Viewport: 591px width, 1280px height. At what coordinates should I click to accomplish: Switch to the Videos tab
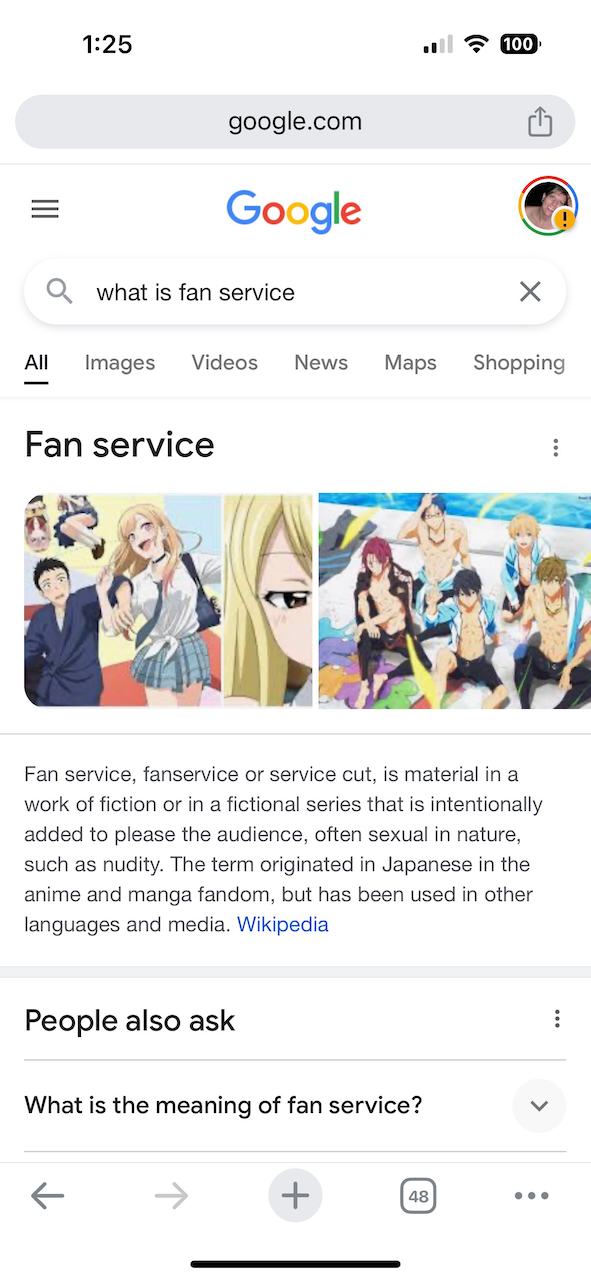pos(225,363)
